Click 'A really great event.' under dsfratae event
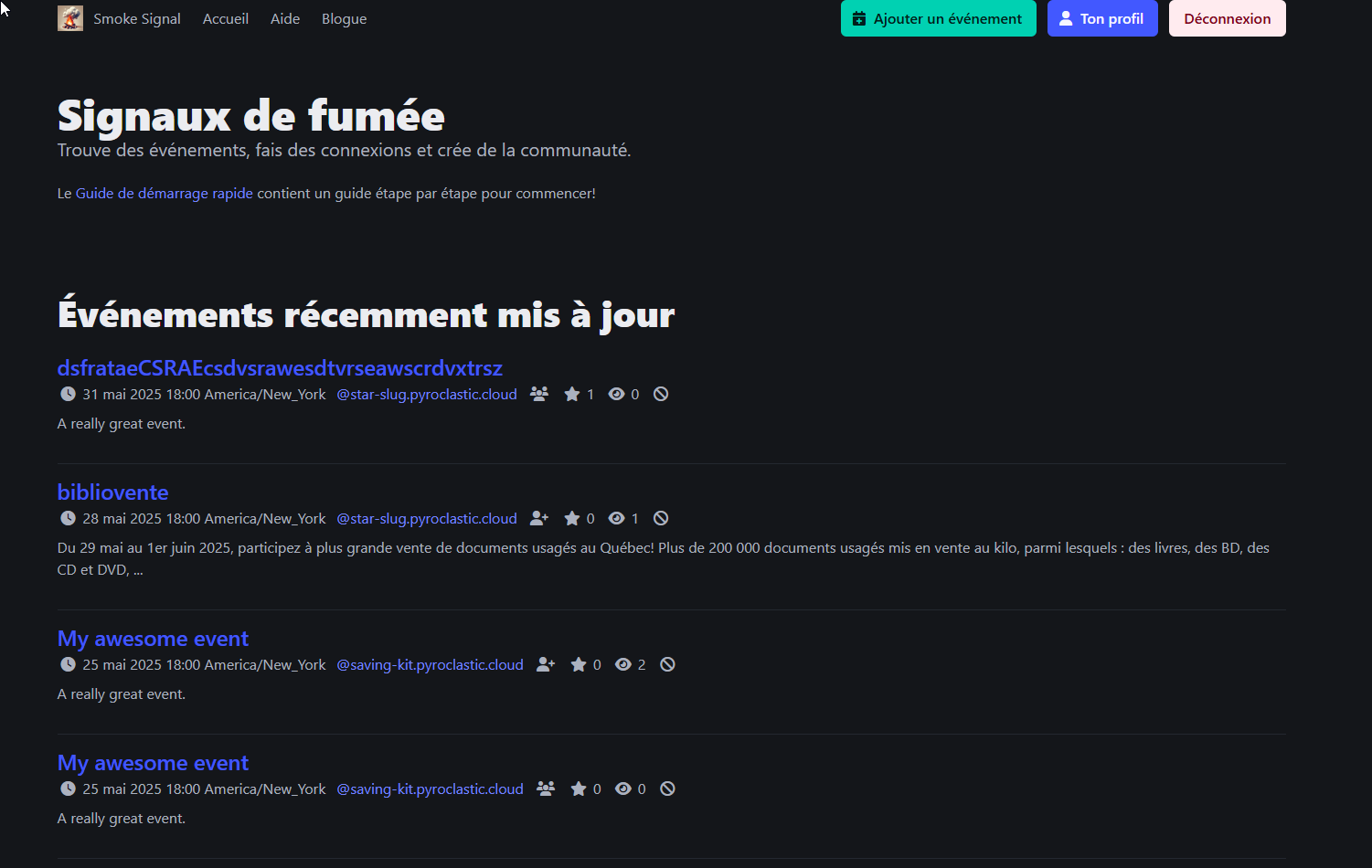 [122, 424]
